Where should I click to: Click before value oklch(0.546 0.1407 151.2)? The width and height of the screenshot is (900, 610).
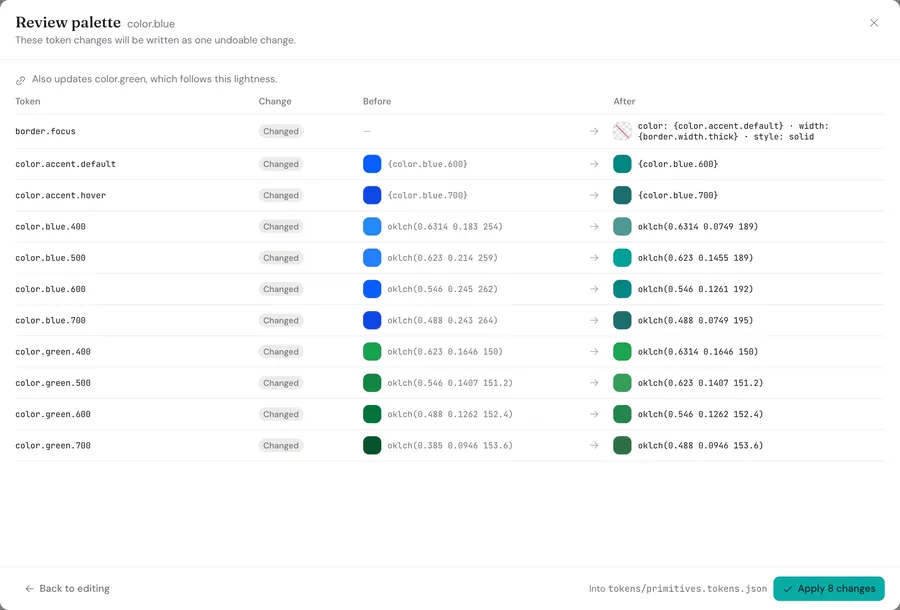[x=450, y=383]
